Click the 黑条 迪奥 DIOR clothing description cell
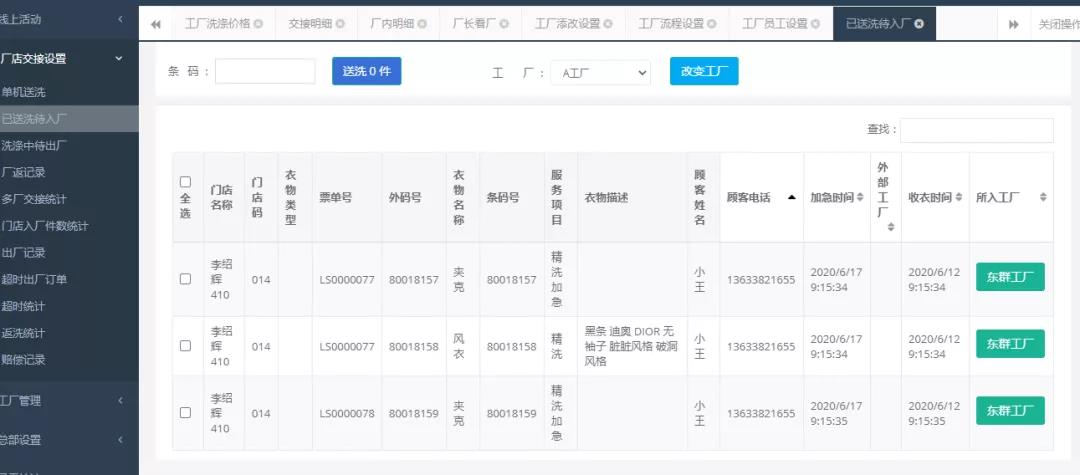The width and height of the screenshot is (1080, 475). click(632, 346)
